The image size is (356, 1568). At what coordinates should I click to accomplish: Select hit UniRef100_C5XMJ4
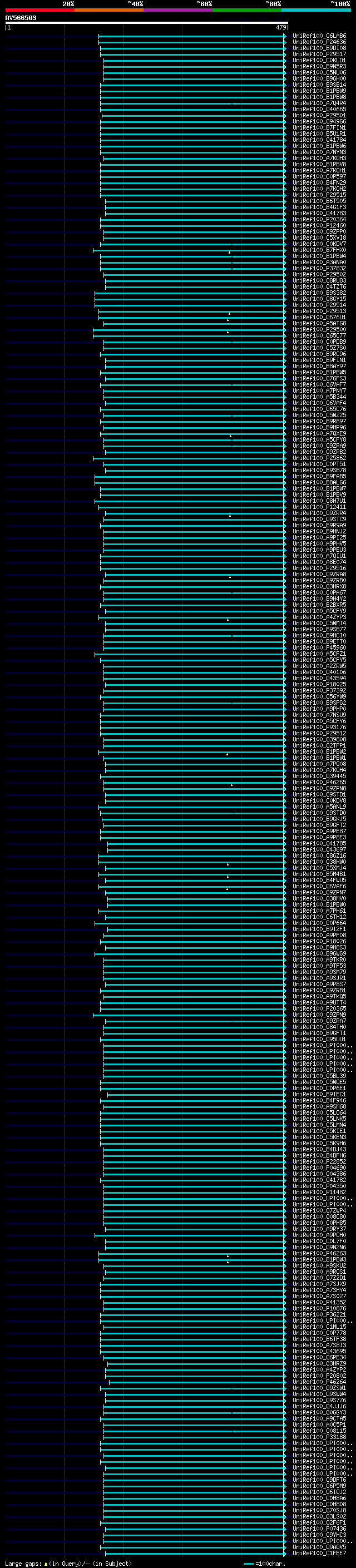pyautogui.click(x=319, y=868)
